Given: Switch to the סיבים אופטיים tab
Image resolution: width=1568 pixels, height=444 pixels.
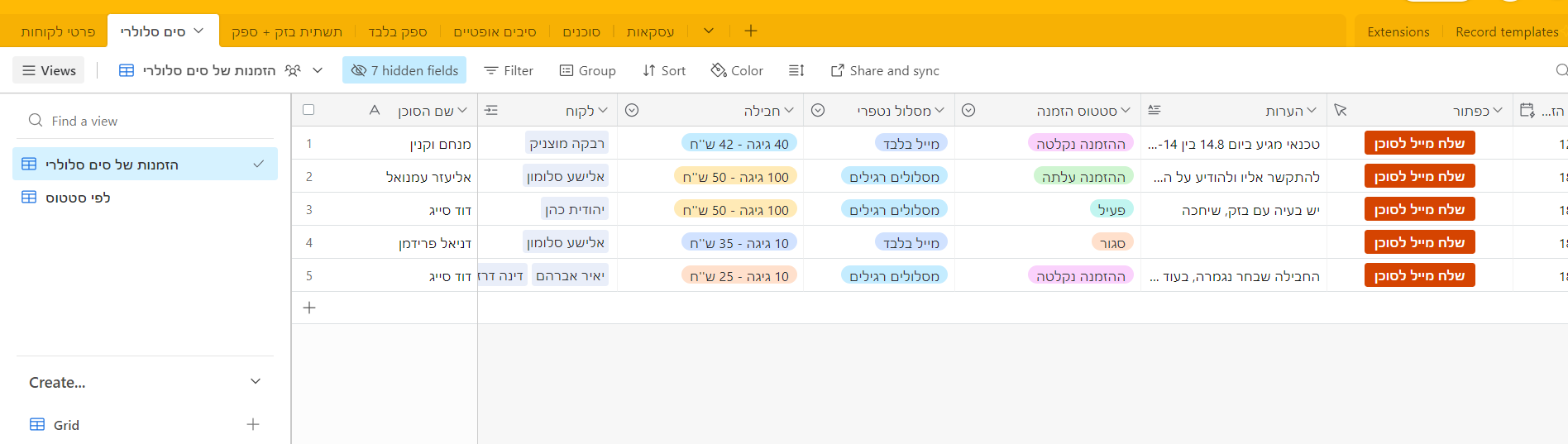Looking at the screenshot, I should click(x=495, y=31).
